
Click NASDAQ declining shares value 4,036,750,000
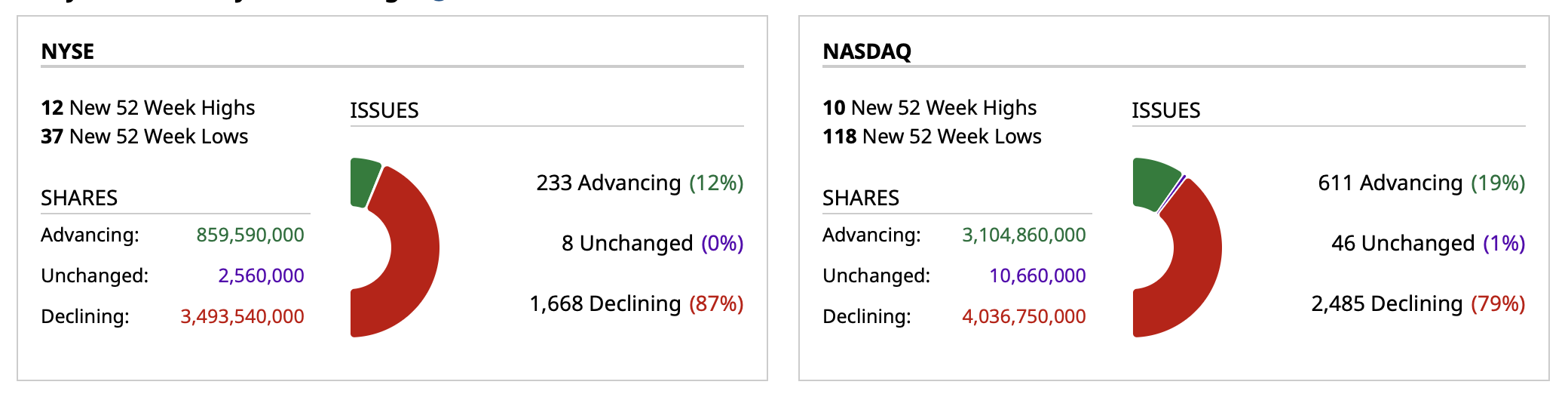1024,316
